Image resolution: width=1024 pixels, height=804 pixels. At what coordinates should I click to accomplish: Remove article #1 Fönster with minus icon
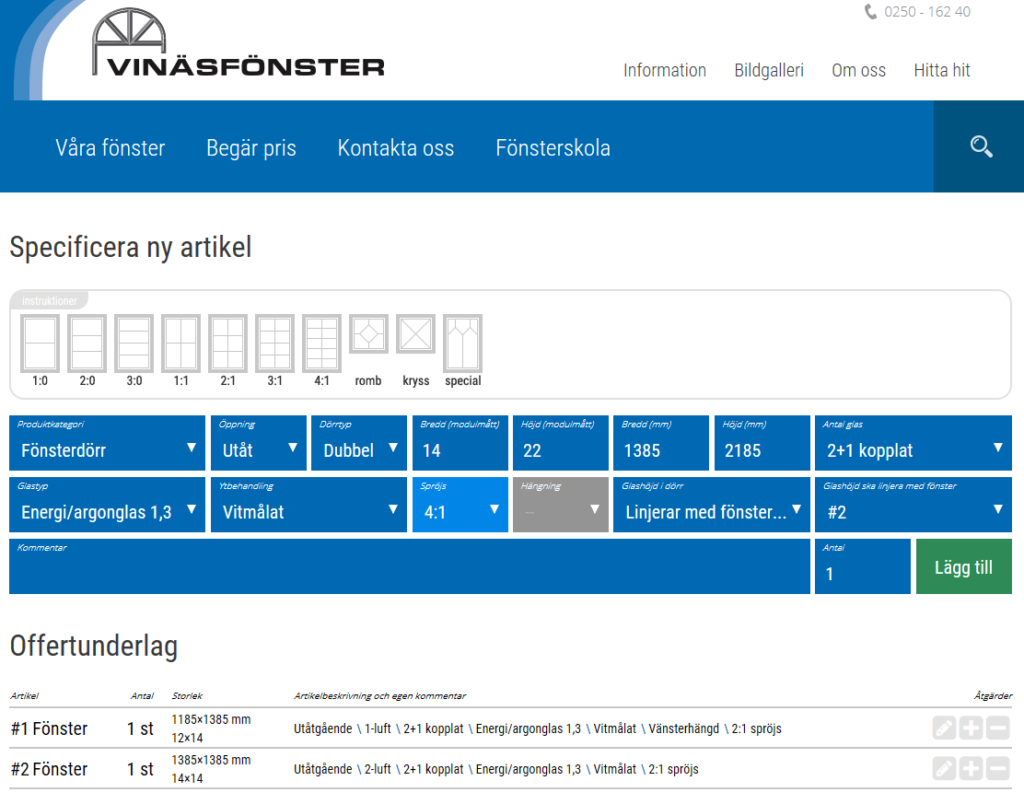(x=997, y=728)
